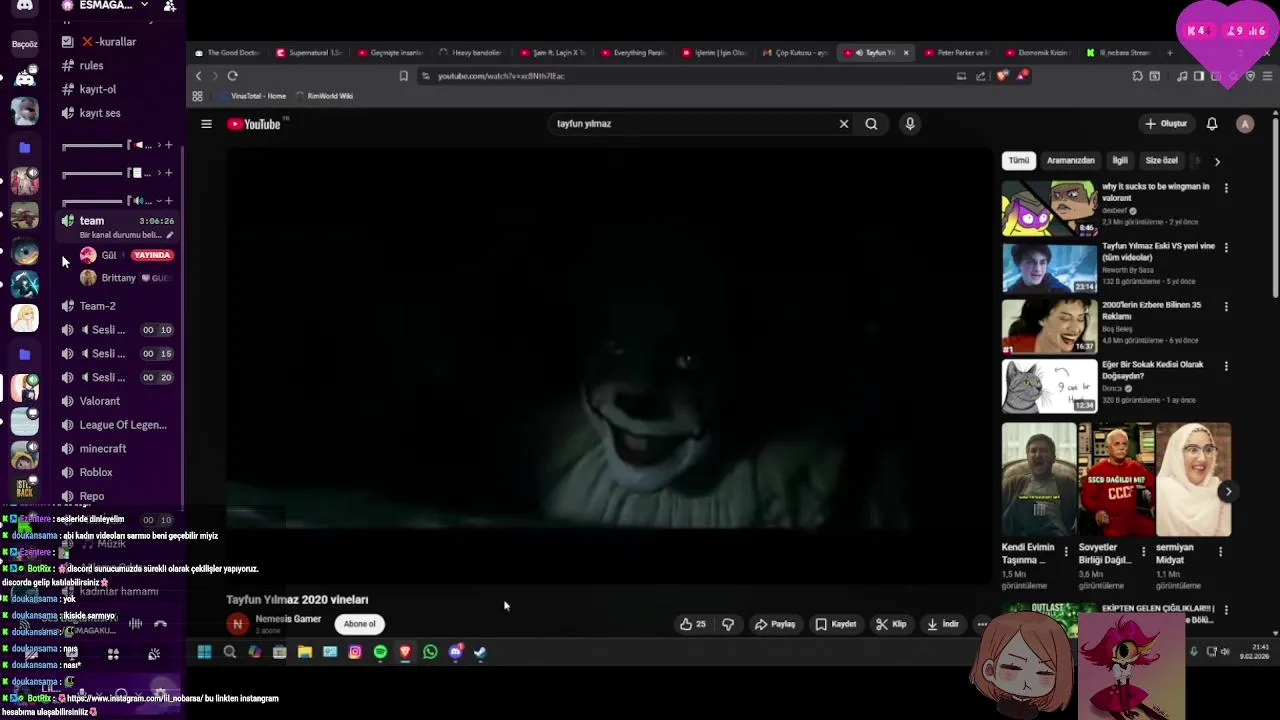Switch to Çöp Kutusu browser tab
1280x720 pixels.
point(795,53)
